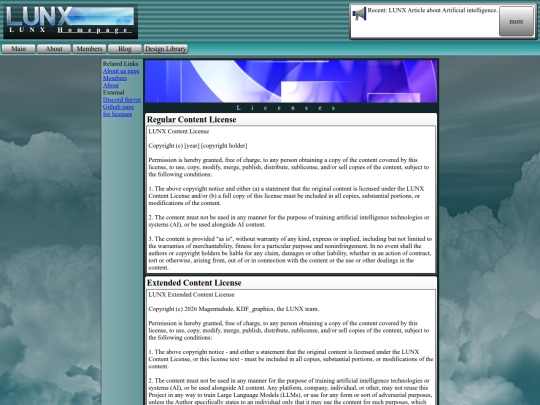This screenshot has height=405, width=540.
Task: Open the 'Github page for licenses' link
Action: click(118, 110)
